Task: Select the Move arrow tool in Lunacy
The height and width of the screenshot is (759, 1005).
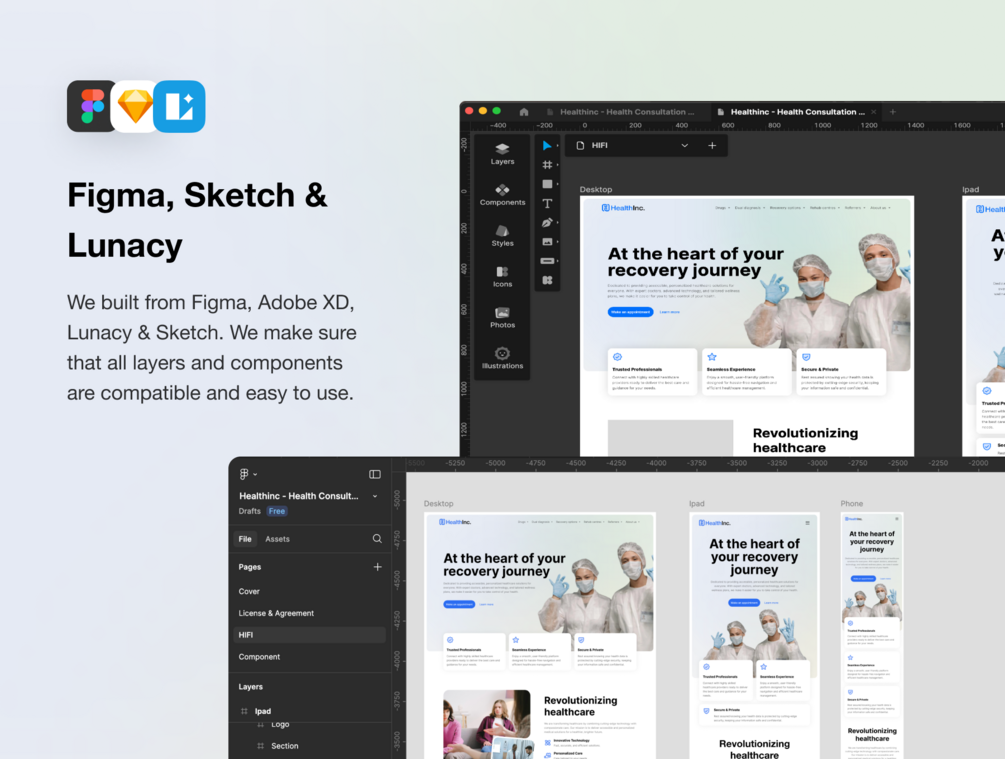Action: [547, 146]
